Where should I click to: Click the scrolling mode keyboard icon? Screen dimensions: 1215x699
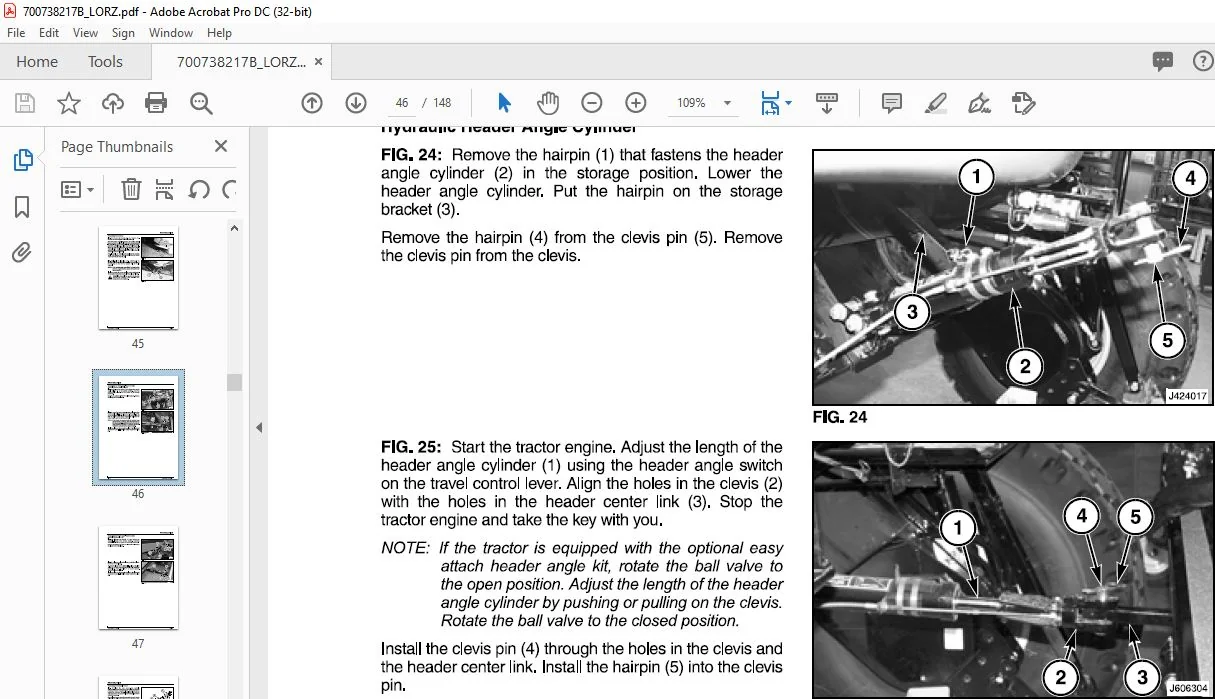point(827,103)
